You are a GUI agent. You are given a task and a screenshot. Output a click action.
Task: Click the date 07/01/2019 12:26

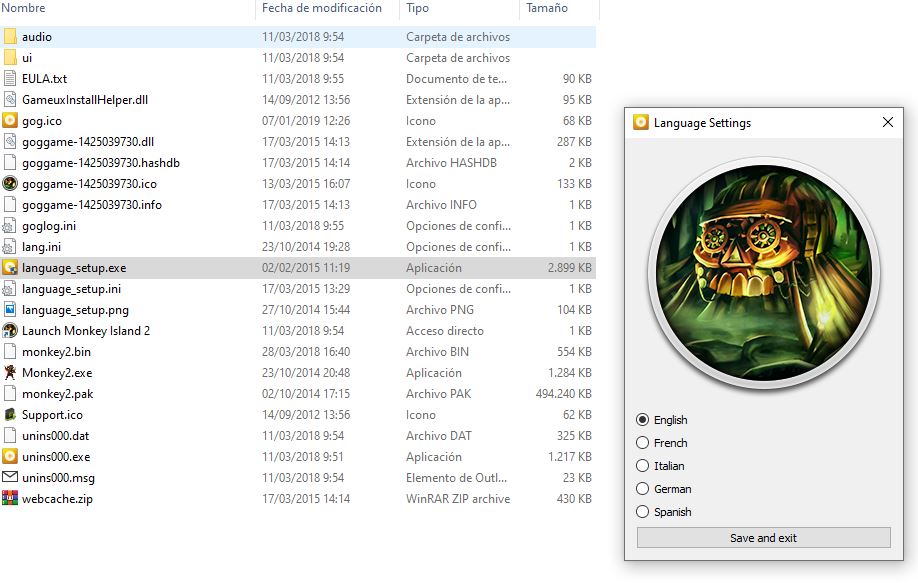pos(306,121)
